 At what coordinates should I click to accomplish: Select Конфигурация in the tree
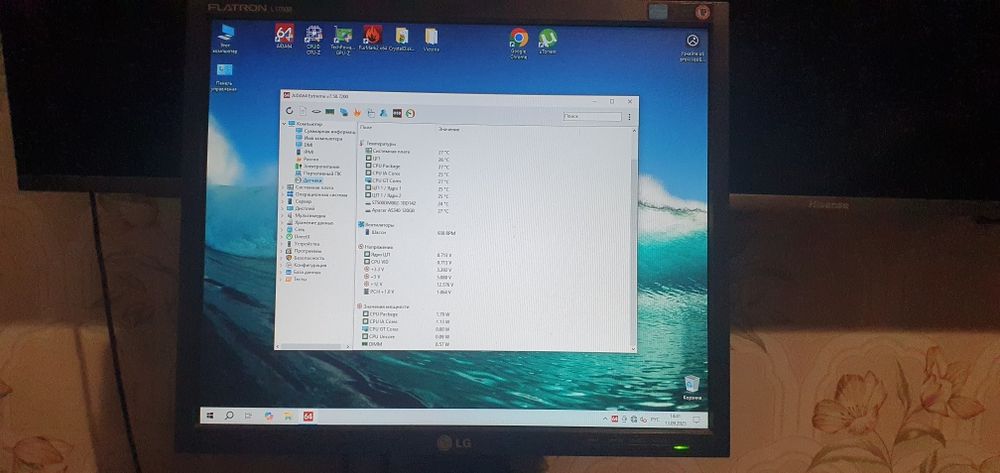click(308, 265)
